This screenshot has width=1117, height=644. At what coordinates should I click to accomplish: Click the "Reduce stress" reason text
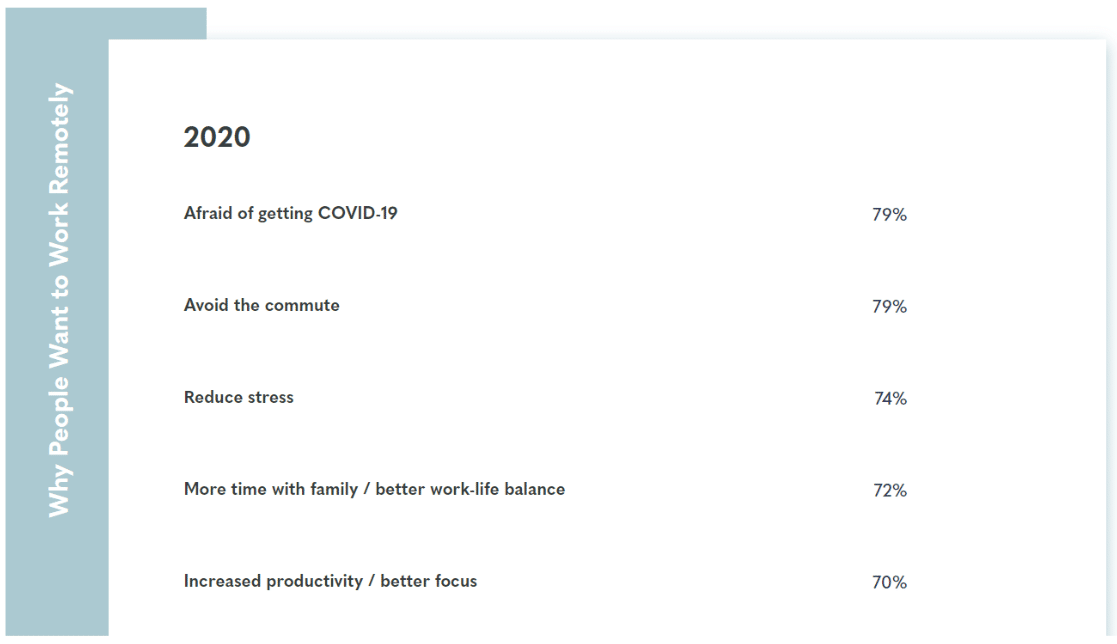[x=238, y=397]
